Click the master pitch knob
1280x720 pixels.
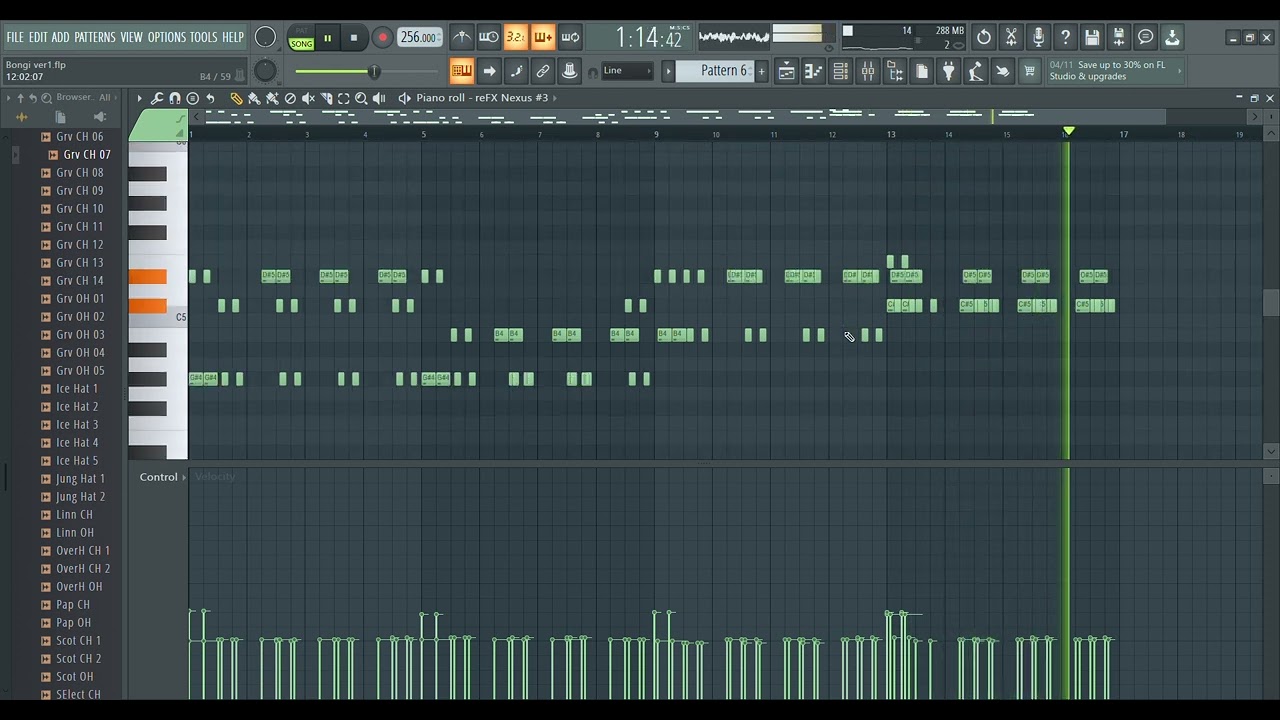point(265,70)
